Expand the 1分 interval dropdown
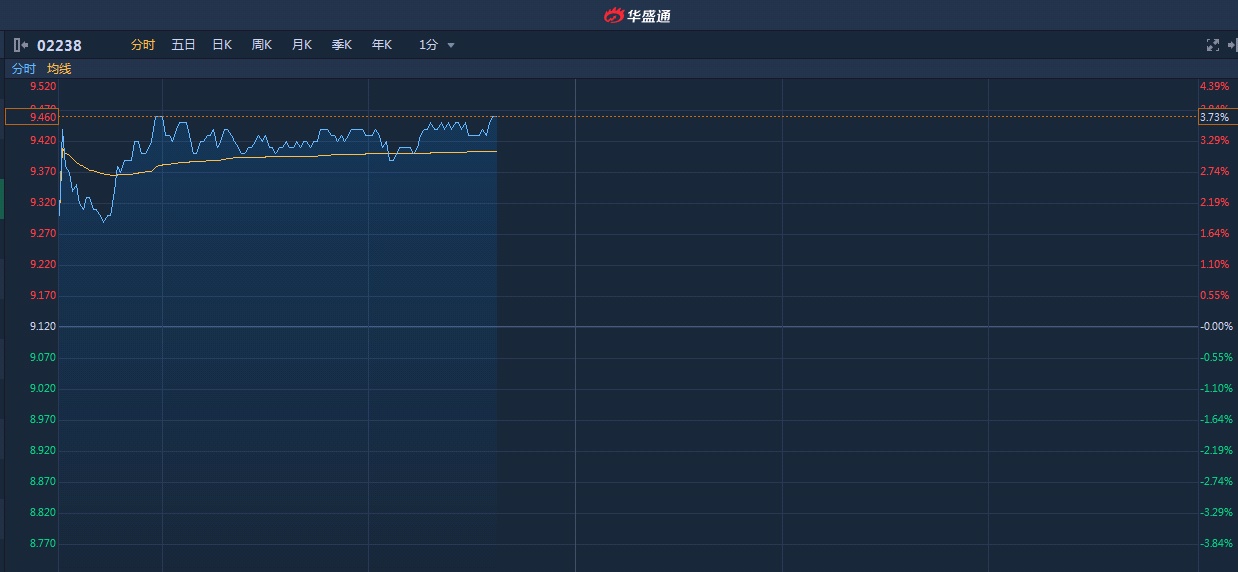The width and height of the screenshot is (1238, 572). [437, 45]
